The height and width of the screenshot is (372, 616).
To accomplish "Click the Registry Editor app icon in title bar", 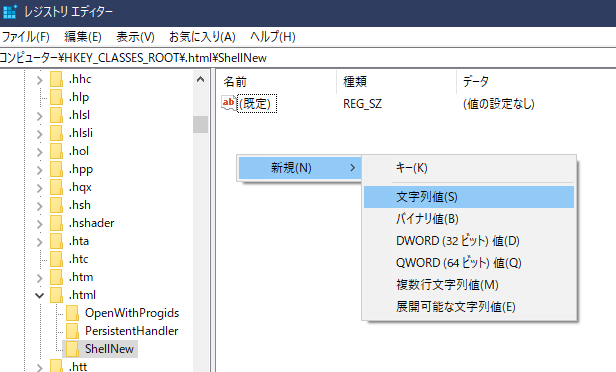I will (9, 11).
